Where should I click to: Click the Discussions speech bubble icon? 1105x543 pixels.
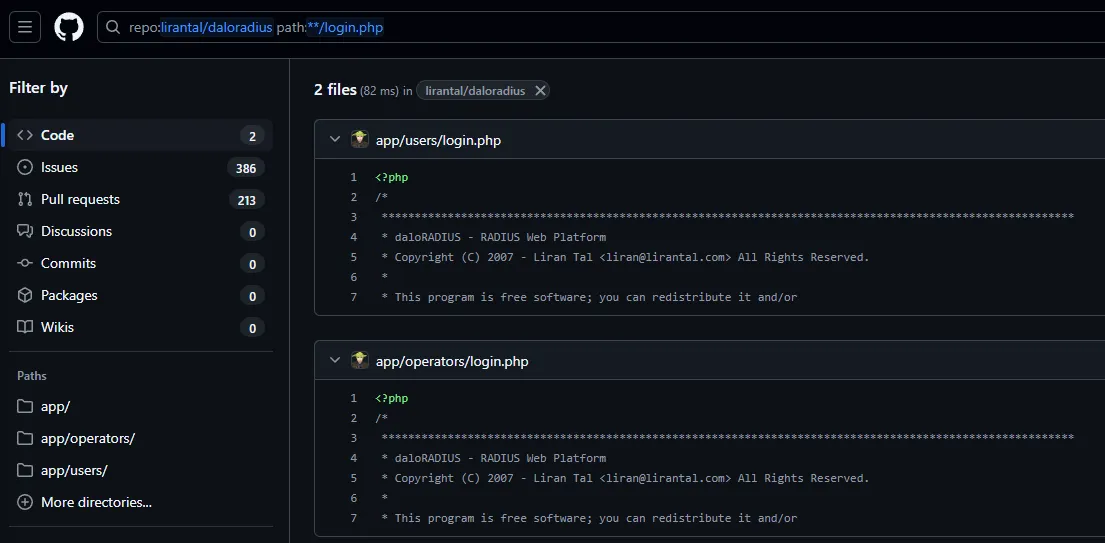(x=25, y=232)
